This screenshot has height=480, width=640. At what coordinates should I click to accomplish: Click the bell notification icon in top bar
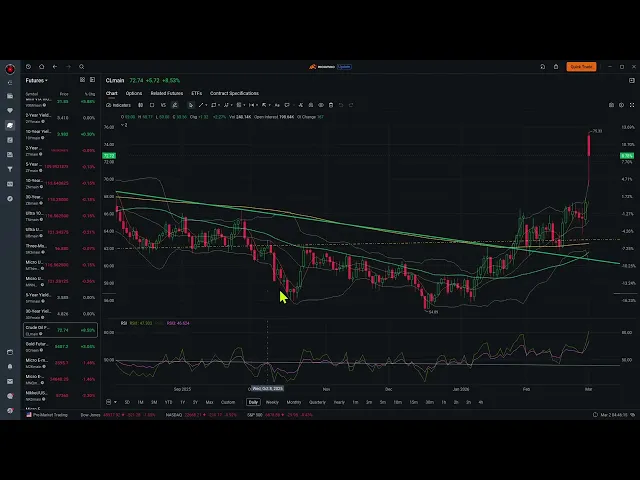556,67
